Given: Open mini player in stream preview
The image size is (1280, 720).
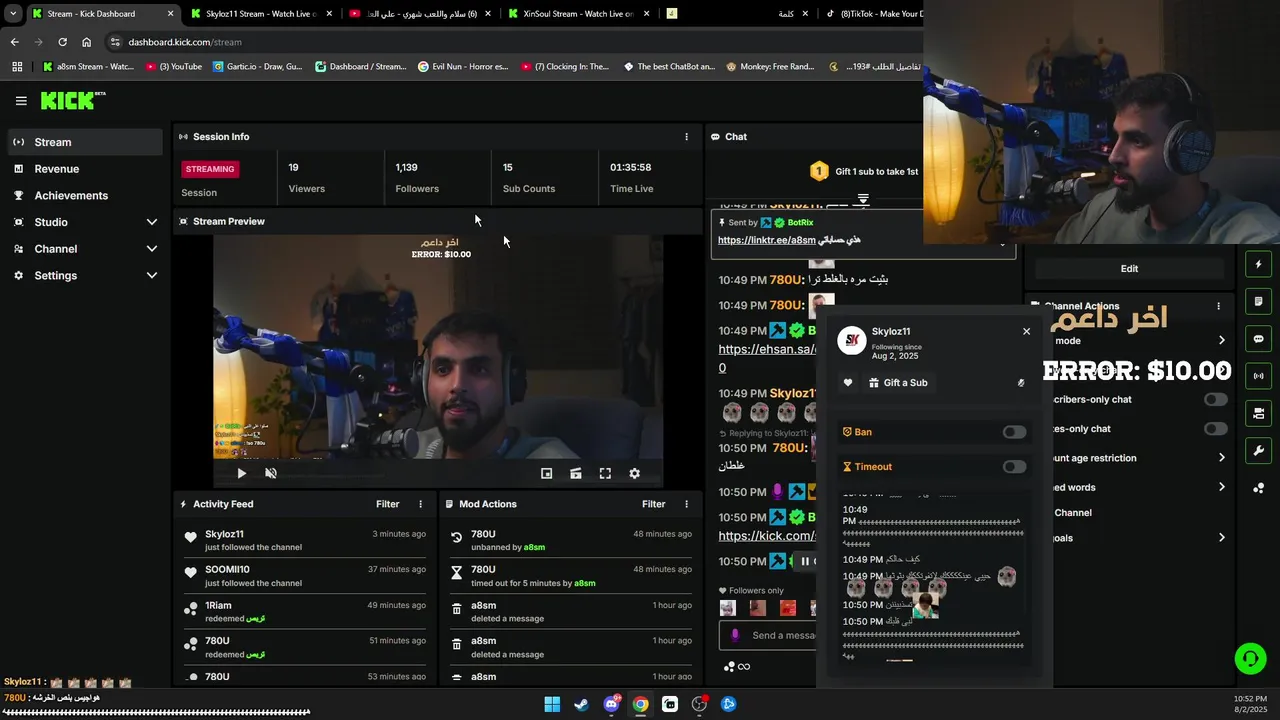Looking at the screenshot, I should pyautogui.click(x=546, y=474).
